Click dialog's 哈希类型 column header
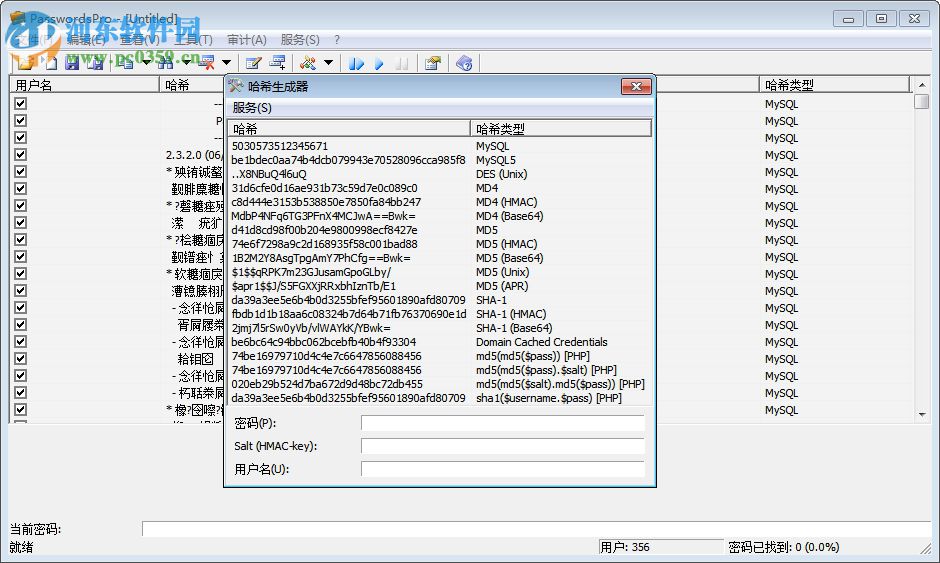 click(x=561, y=128)
